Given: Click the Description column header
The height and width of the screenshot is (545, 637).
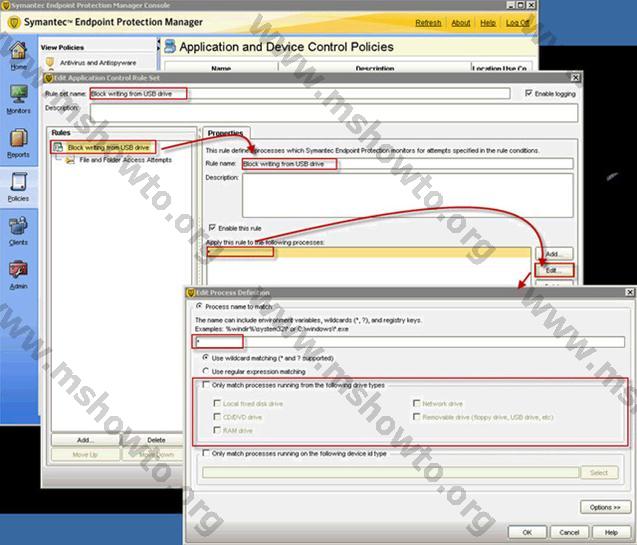Looking at the screenshot, I should click(x=375, y=68).
